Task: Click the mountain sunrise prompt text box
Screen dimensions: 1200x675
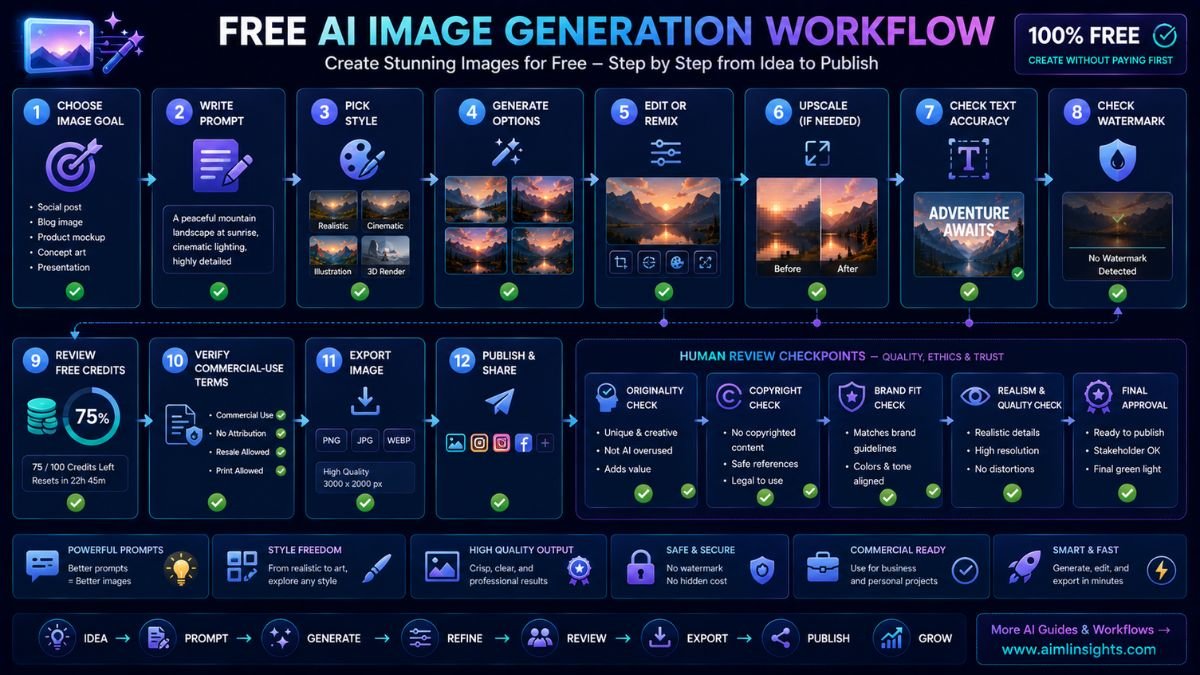Action: [217, 240]
